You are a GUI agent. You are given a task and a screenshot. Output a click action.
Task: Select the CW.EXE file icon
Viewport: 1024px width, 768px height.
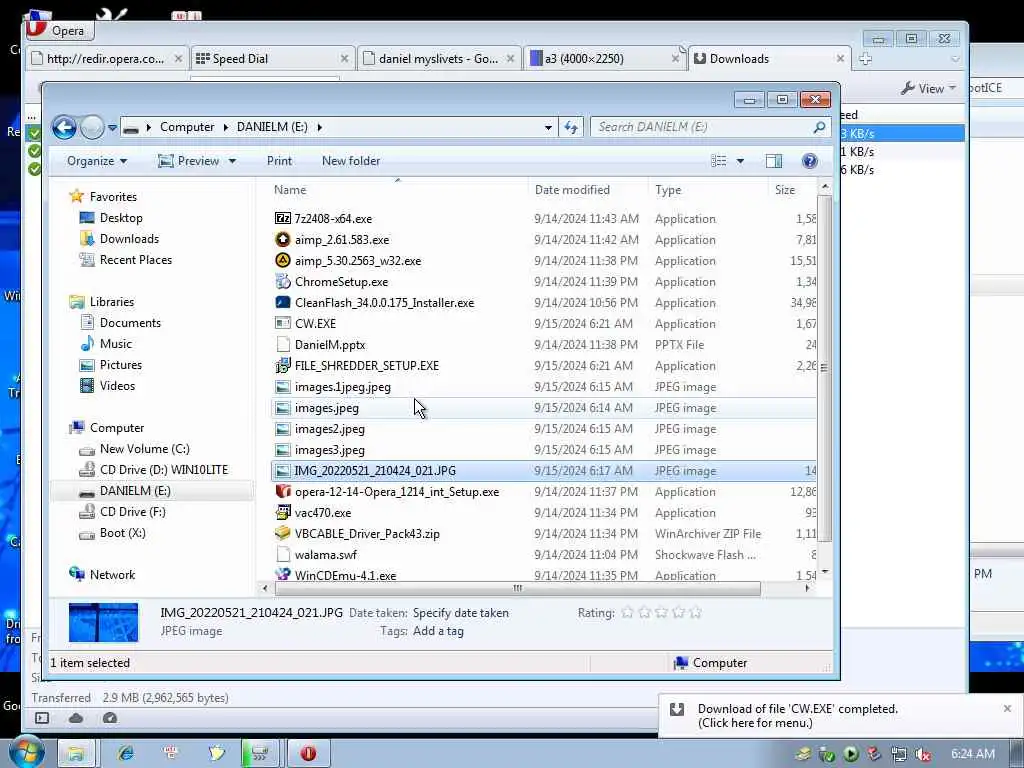click(282, 323)
